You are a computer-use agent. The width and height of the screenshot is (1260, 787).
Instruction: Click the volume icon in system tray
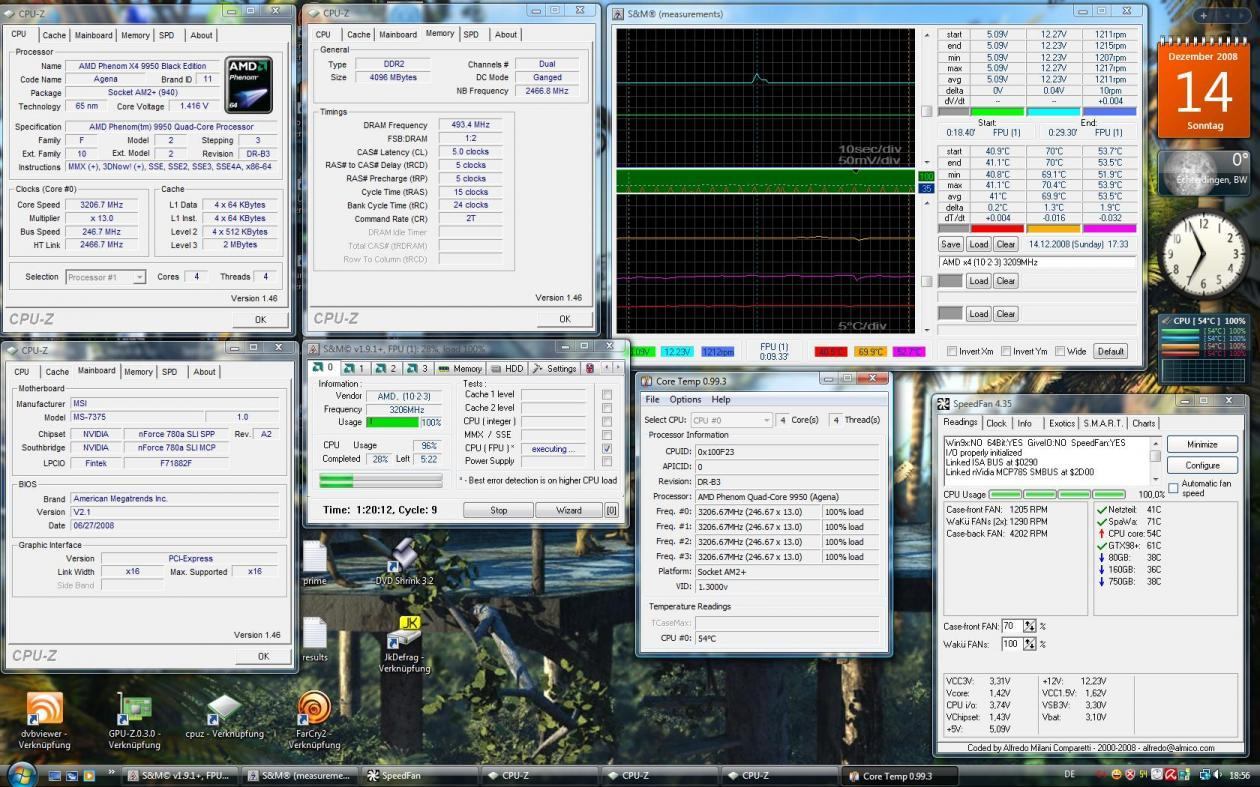click(1217, 774)
